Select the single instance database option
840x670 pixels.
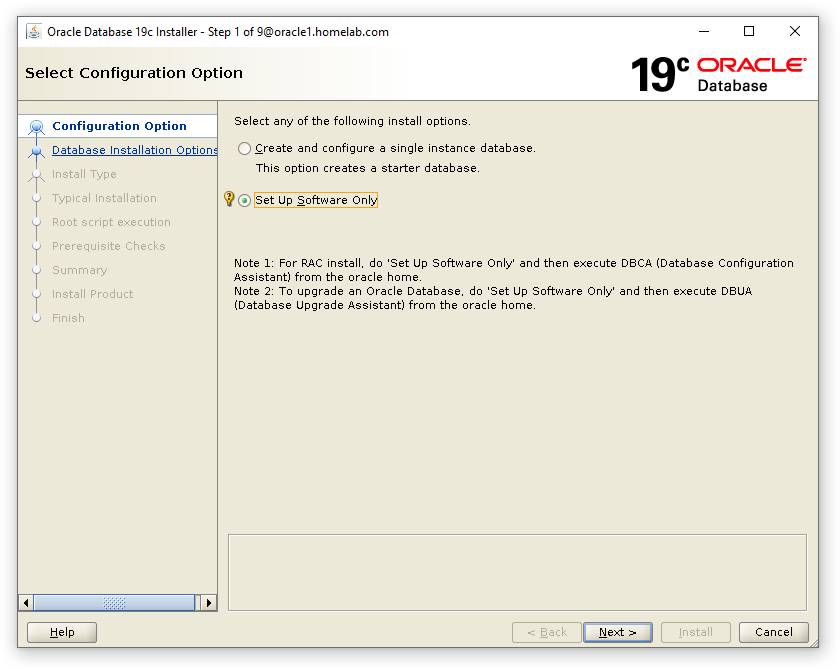[x=243, y=148]
